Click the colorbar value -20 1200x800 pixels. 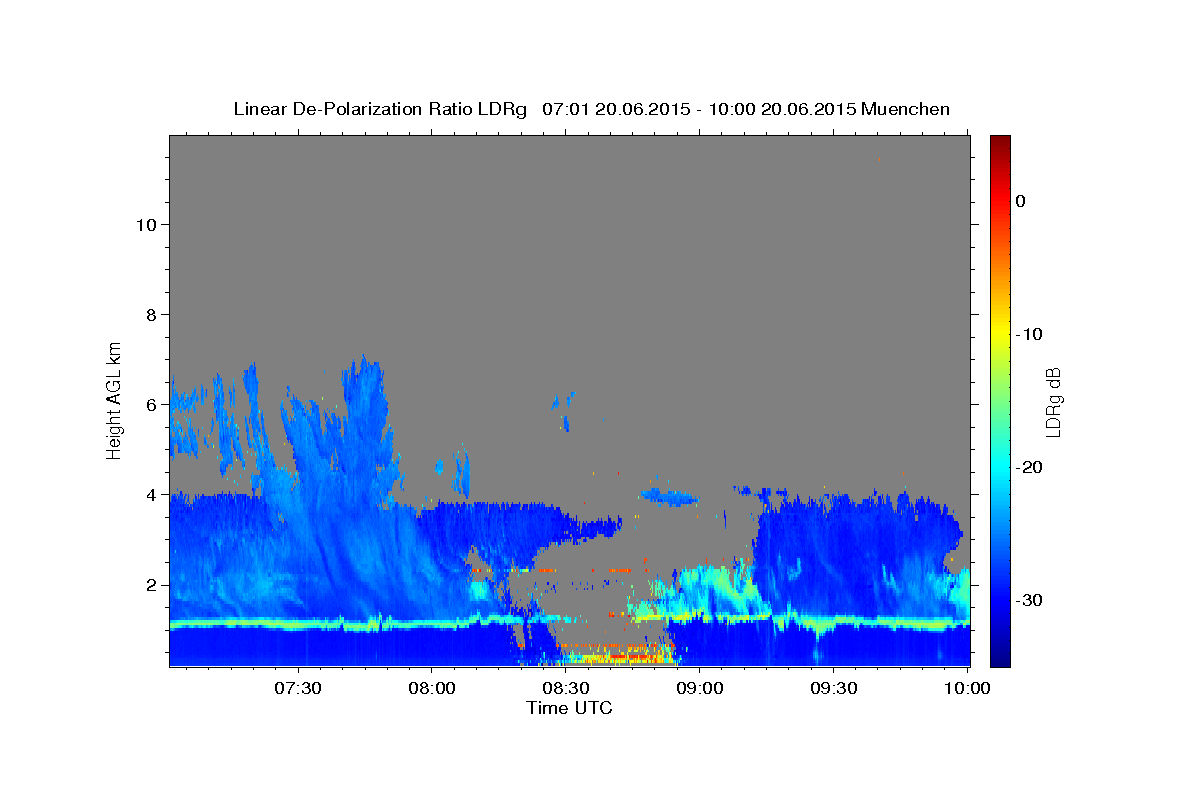tap(1029, 467)
